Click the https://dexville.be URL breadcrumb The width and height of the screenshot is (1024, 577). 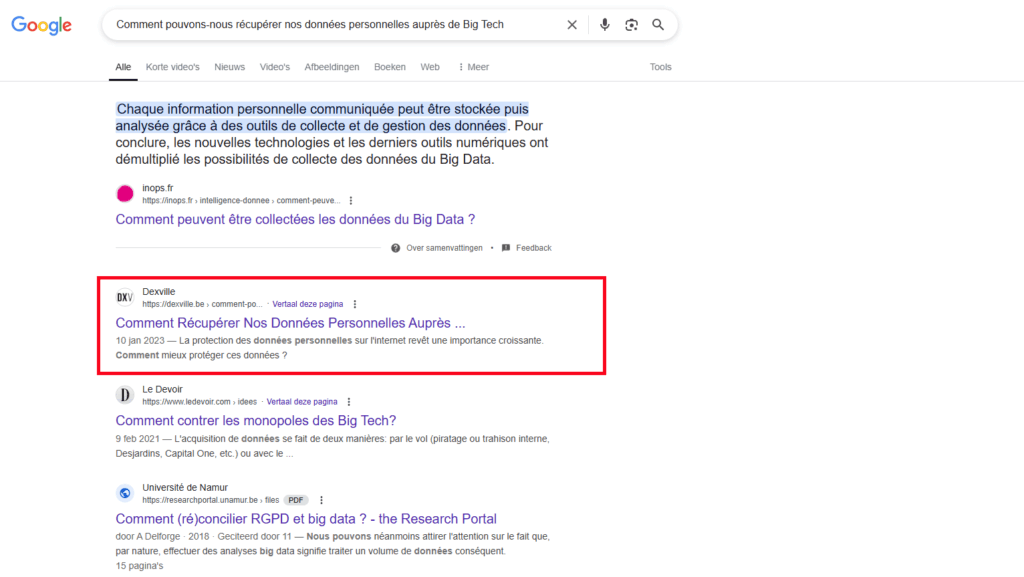coord(202,304)
